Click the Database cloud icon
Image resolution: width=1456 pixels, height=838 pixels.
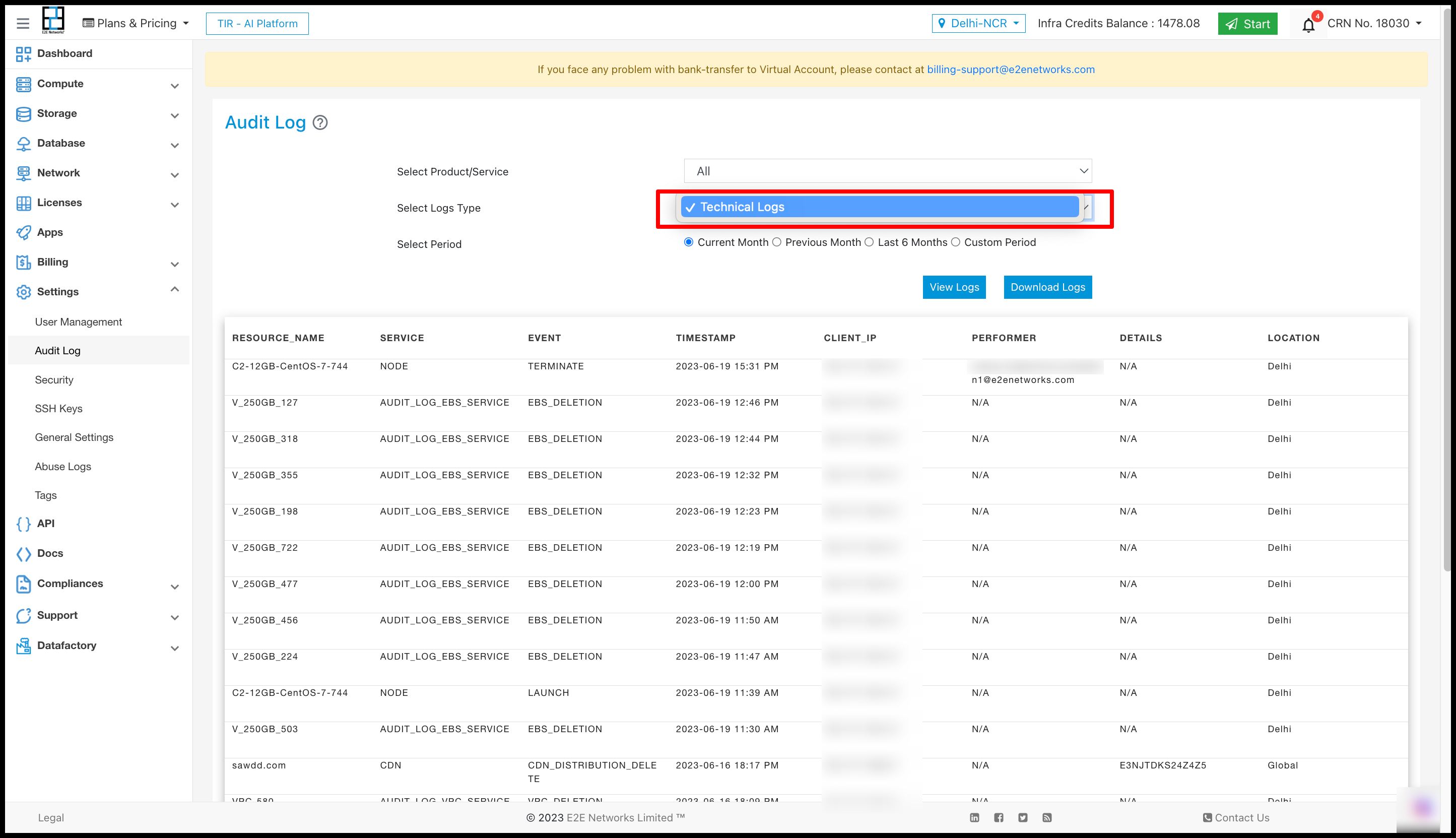24,144
